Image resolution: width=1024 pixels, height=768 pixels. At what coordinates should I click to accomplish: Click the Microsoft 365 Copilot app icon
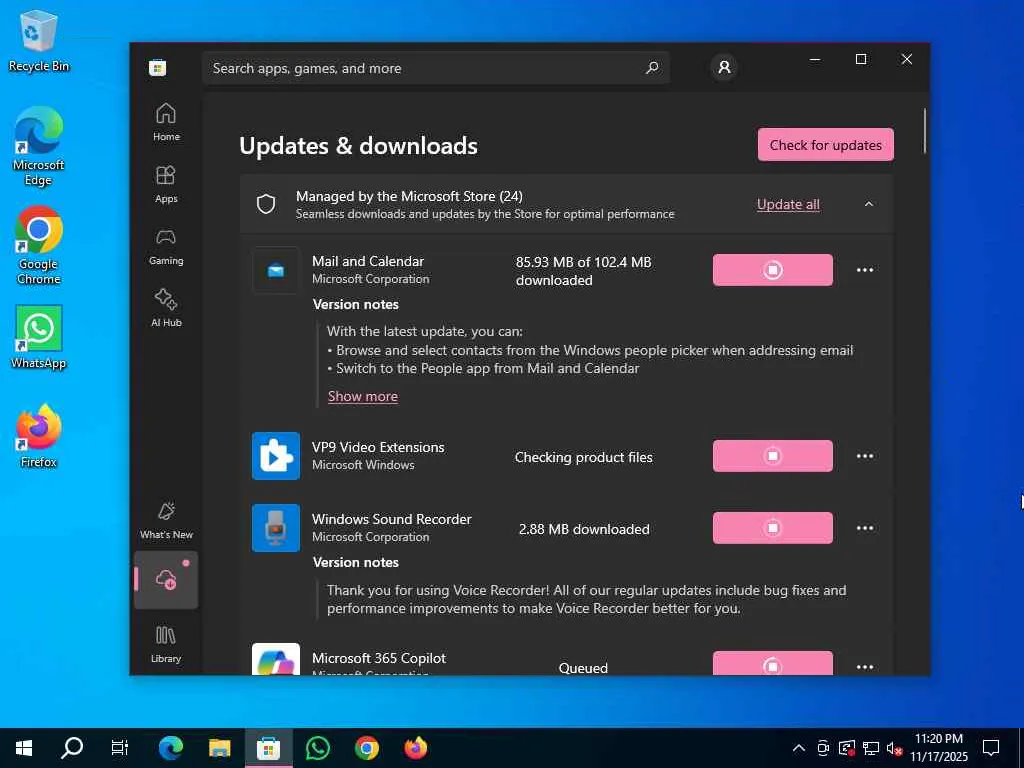tap(276, 659)
